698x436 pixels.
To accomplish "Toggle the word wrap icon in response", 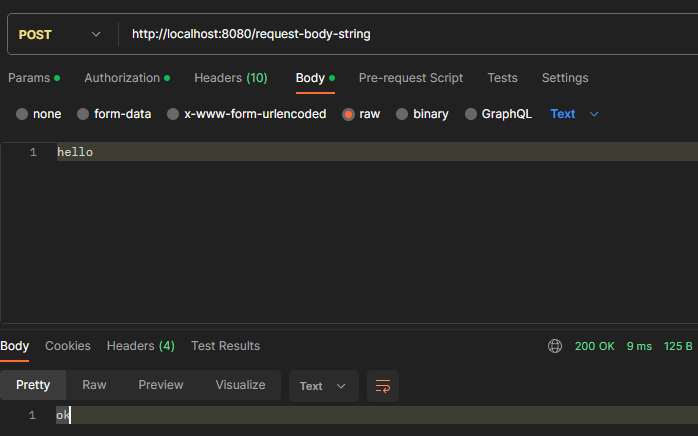I will tap(383, 386).
